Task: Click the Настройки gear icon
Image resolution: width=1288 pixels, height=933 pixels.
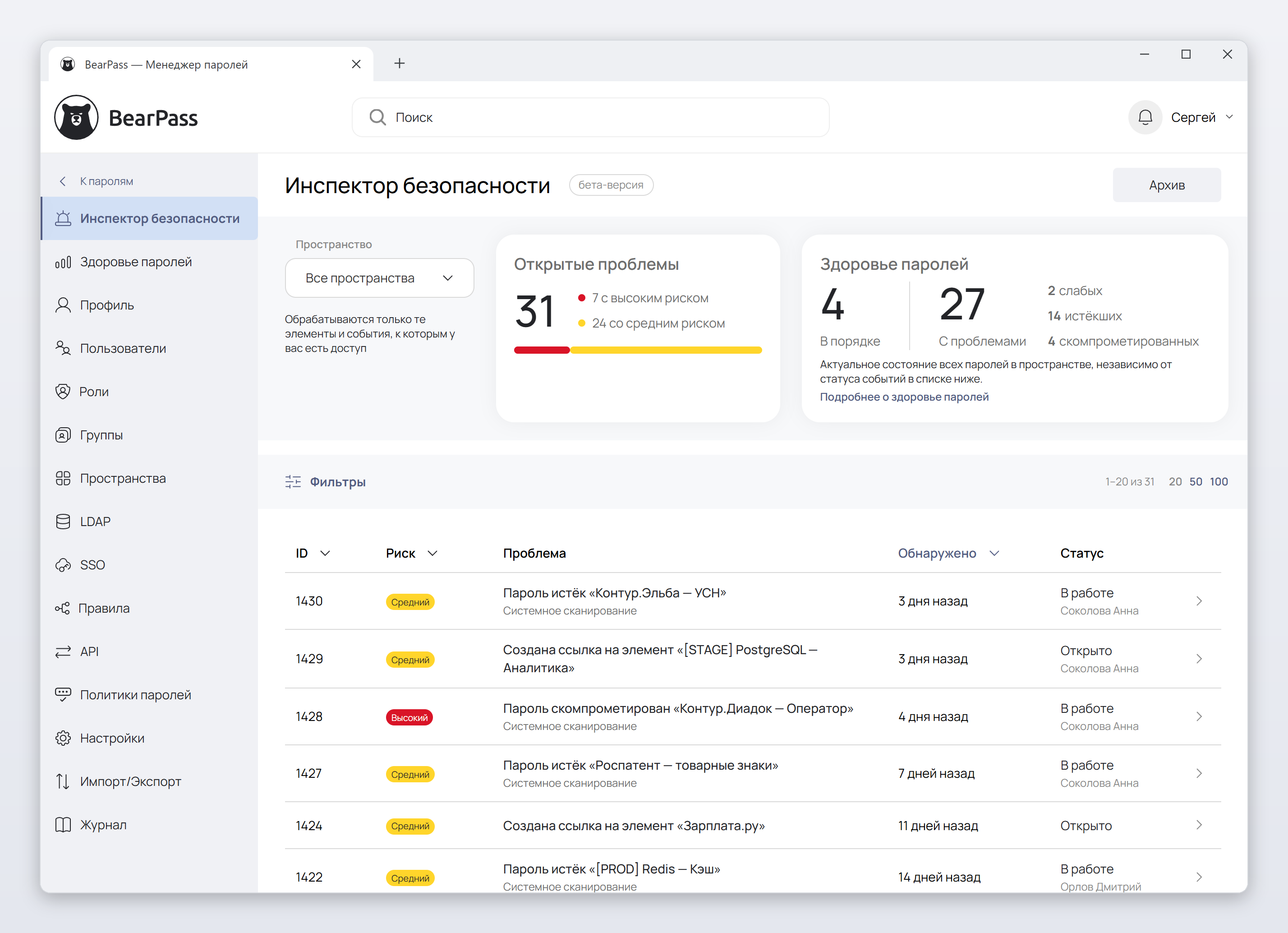Action: pyautogui.click(x=63, y=738)
